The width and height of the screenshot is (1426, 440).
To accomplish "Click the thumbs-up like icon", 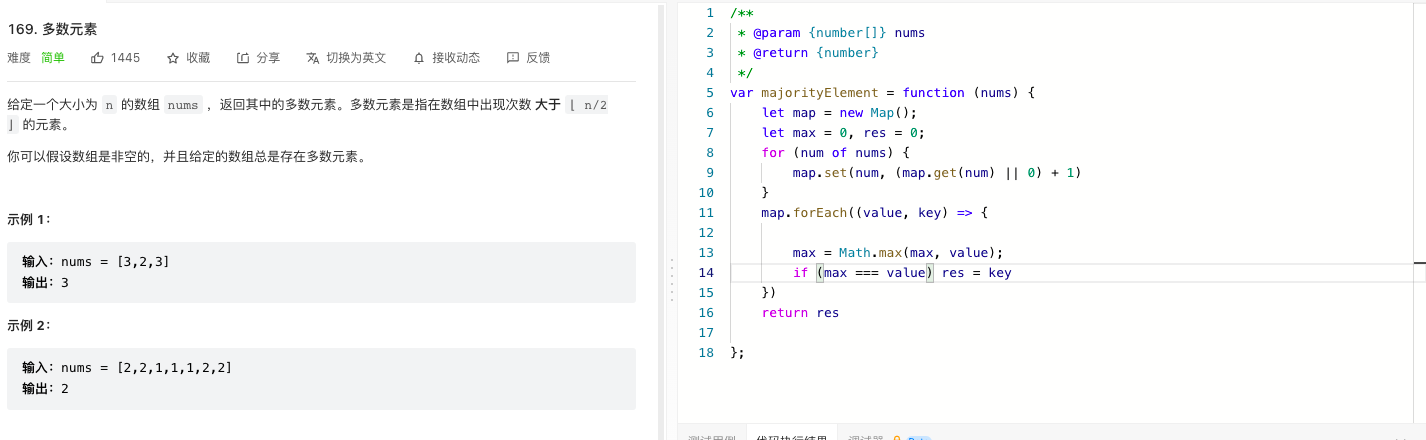I will [97, 58].
